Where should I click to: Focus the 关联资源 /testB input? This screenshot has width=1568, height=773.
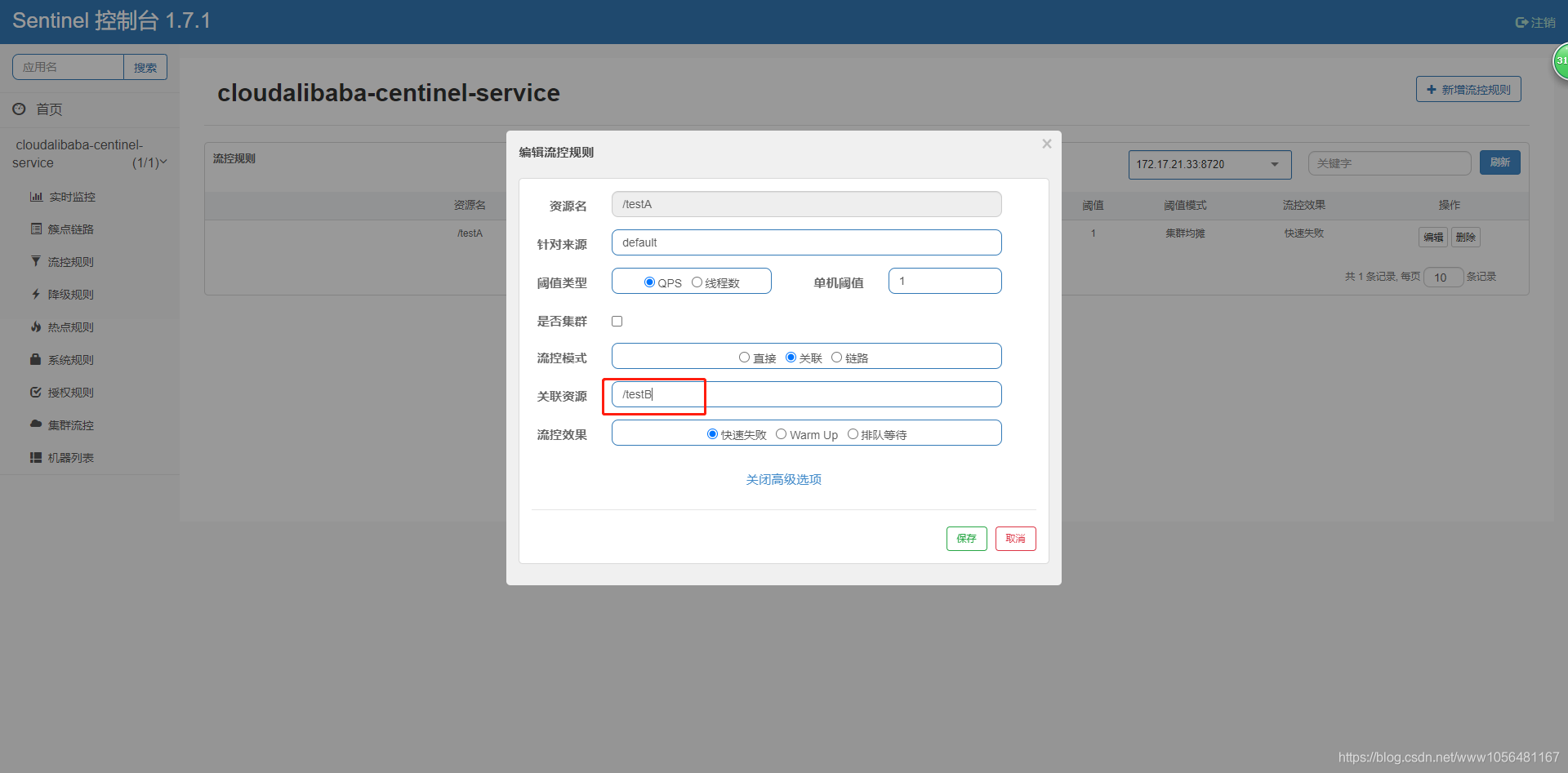806,394
